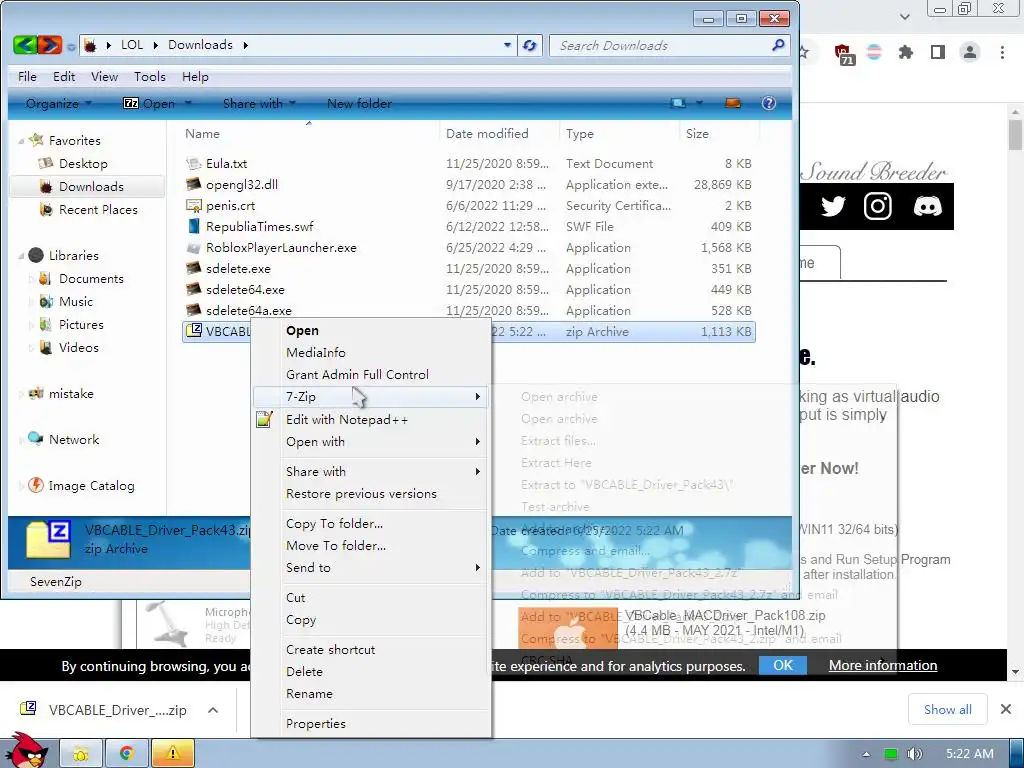Image resolution: width=1024 pixels, height=768 pixels.
Task: Select RobloxPlayerLauncher.exe in file list
Action: 281,248
